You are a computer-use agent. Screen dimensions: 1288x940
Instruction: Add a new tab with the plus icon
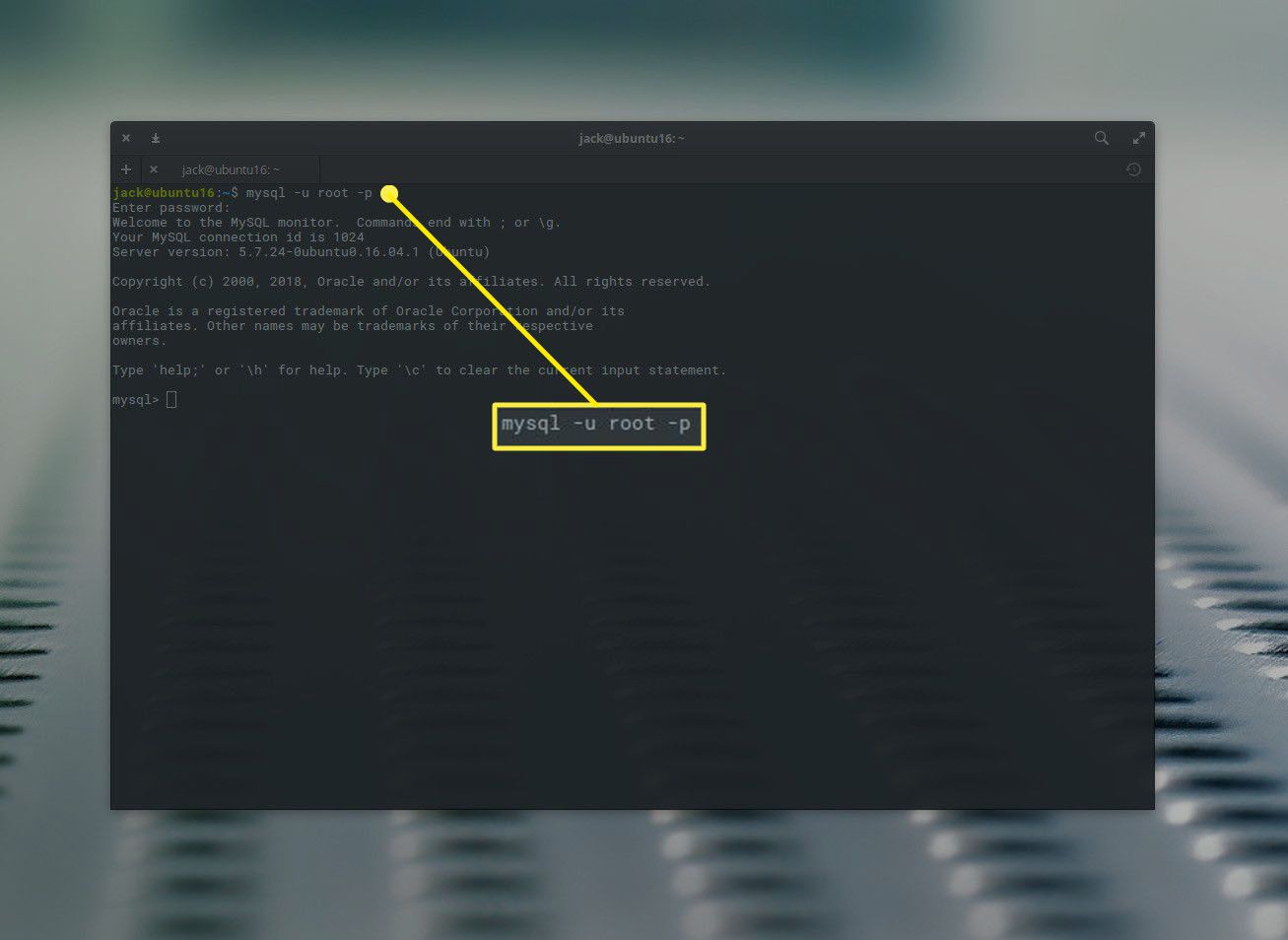tap(126, 169)
